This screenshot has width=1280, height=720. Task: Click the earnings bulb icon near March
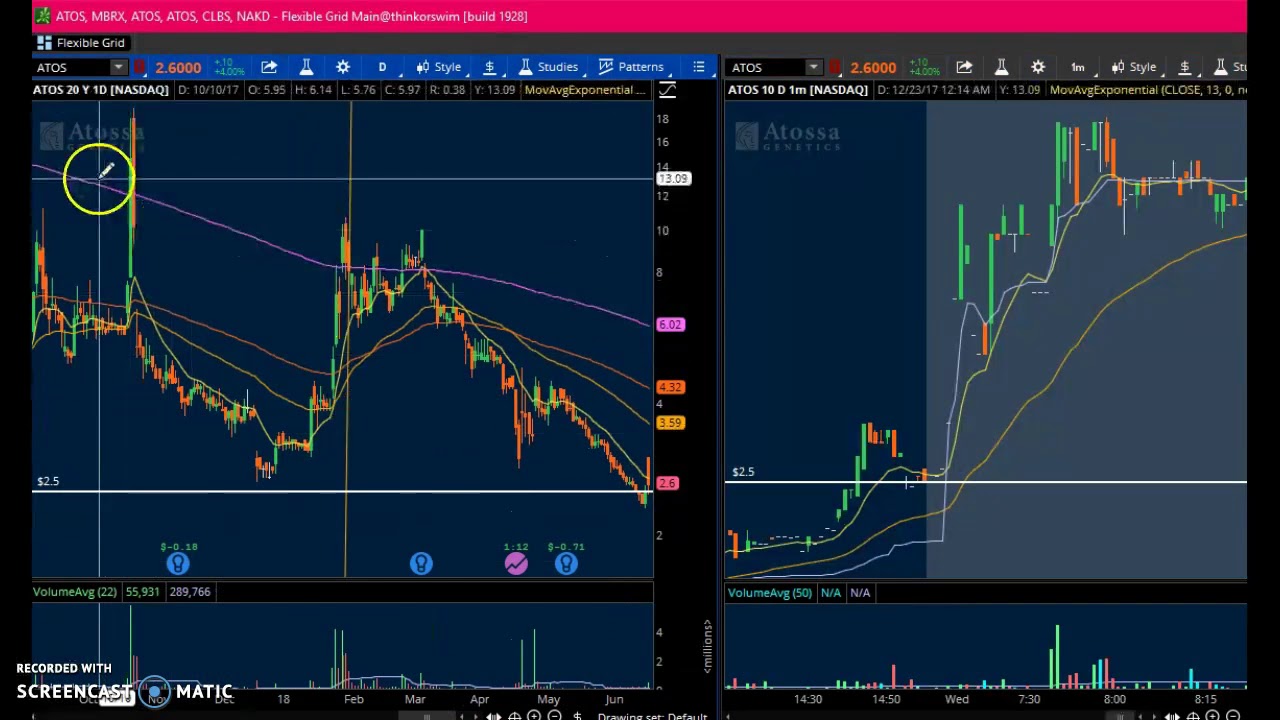click(421, 564)
